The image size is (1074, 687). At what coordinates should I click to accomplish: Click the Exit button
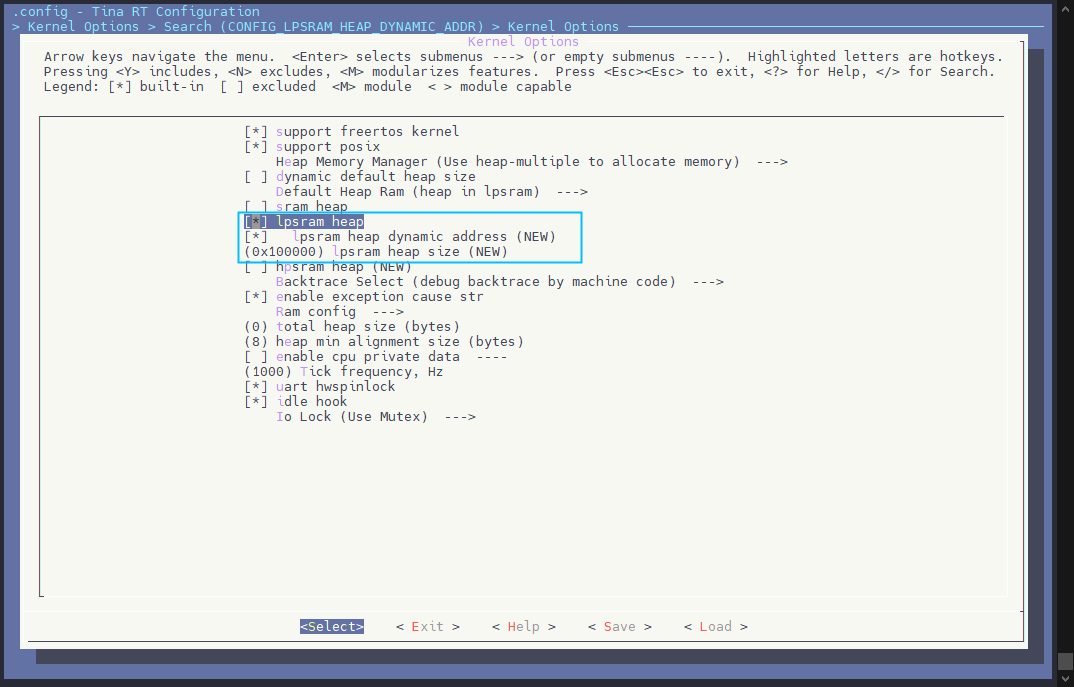pyautogui.click(x=427, y=627)
